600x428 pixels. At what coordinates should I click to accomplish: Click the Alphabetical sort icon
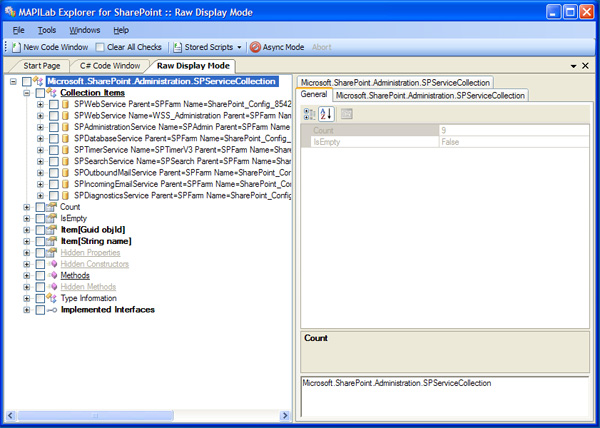tap(326, 114)
